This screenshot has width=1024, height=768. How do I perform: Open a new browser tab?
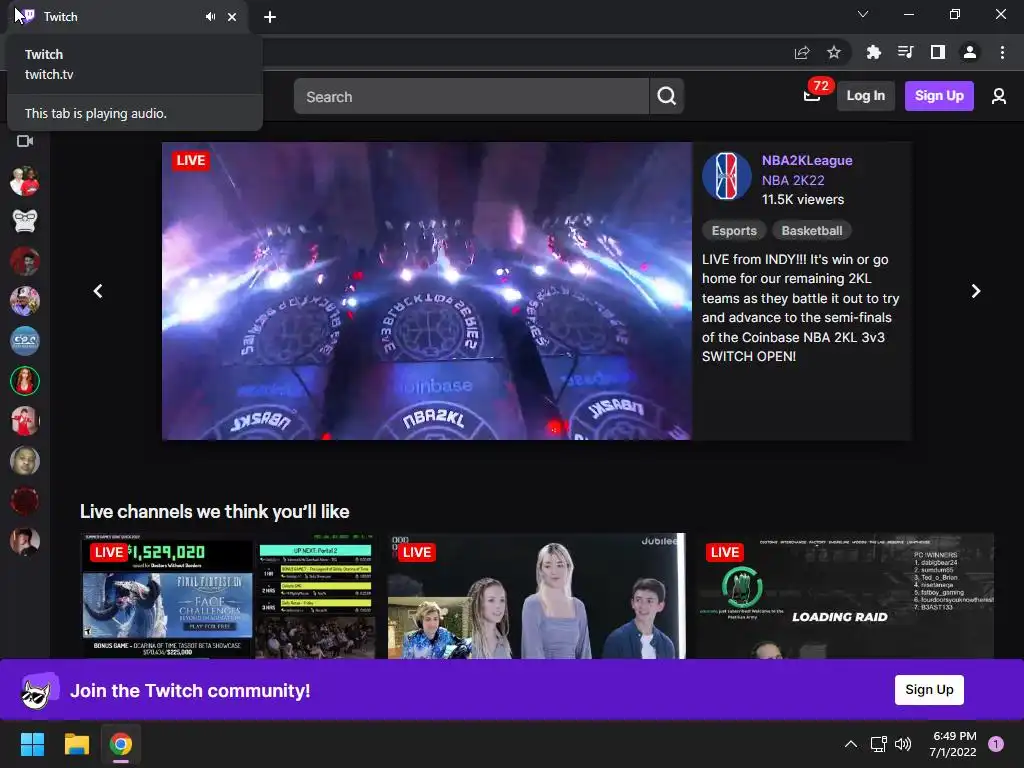(x=270, y=17)
